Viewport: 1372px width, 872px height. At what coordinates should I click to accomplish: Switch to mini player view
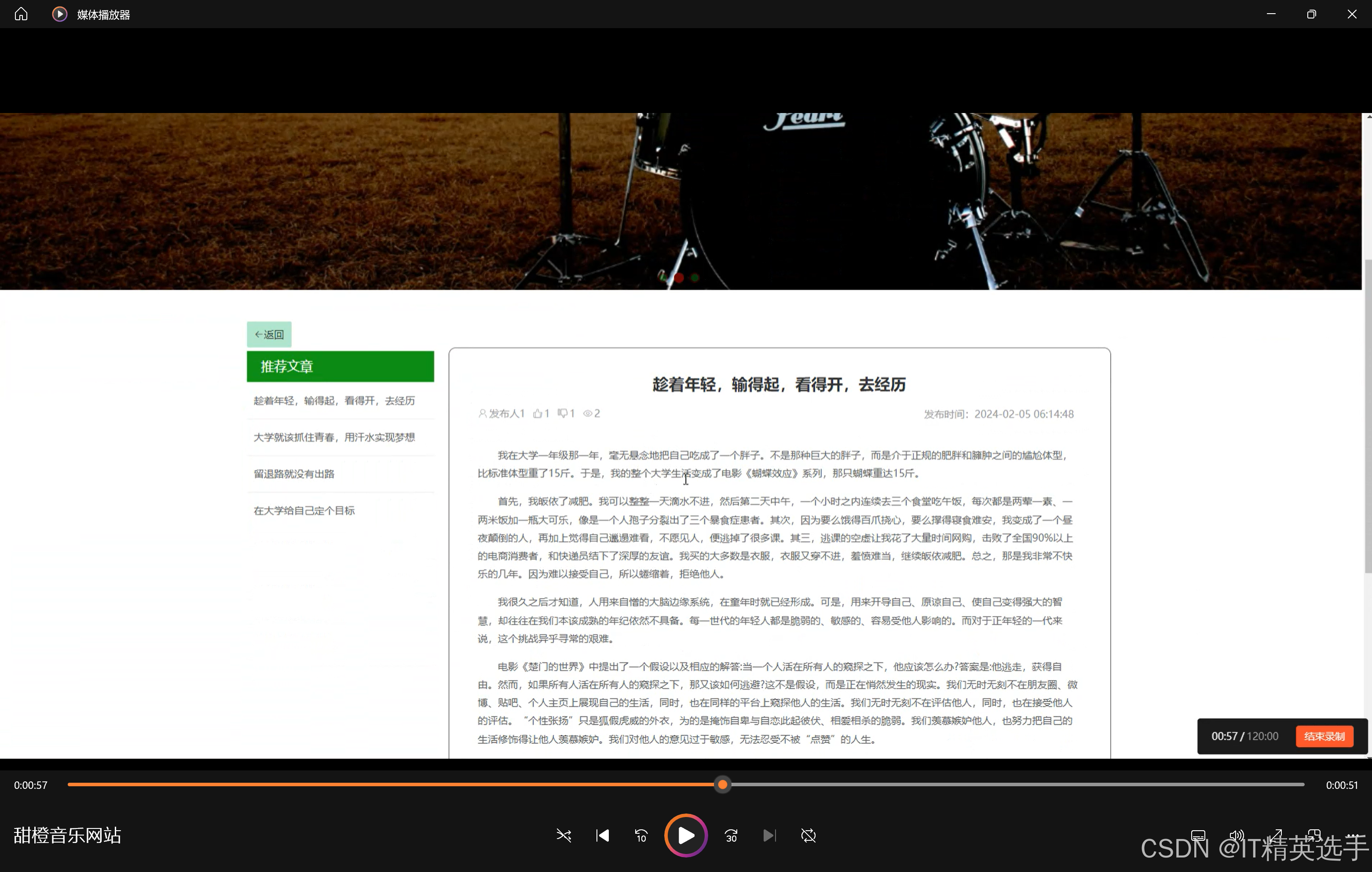1314,836
